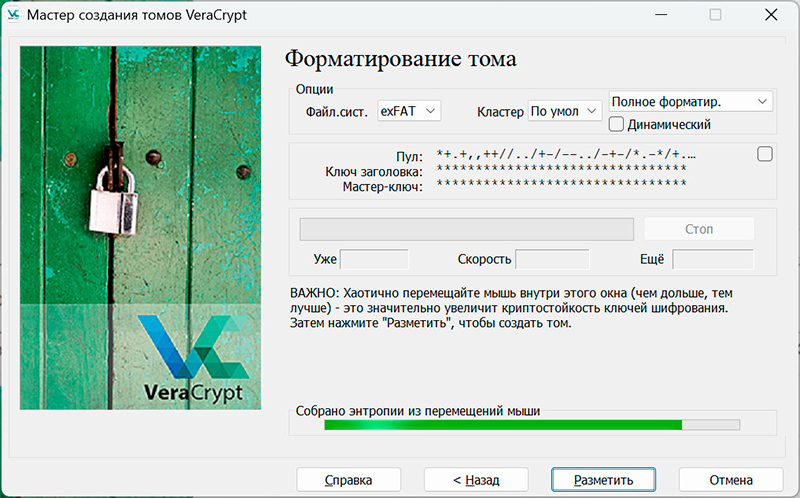Close the volume creation wizard window
The width and height of the screenshot is (800, 498).
point(770,15)
